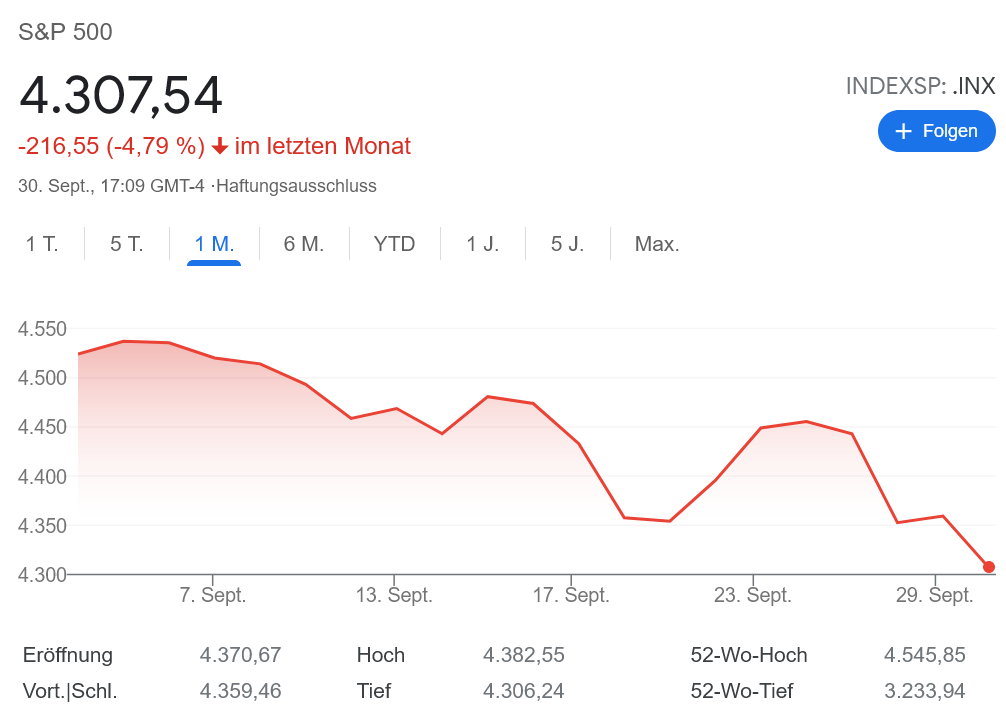This screenshot has width=1006, height=719.
Task: Switch to the YTD tab
Action: [x=394, y=244]
